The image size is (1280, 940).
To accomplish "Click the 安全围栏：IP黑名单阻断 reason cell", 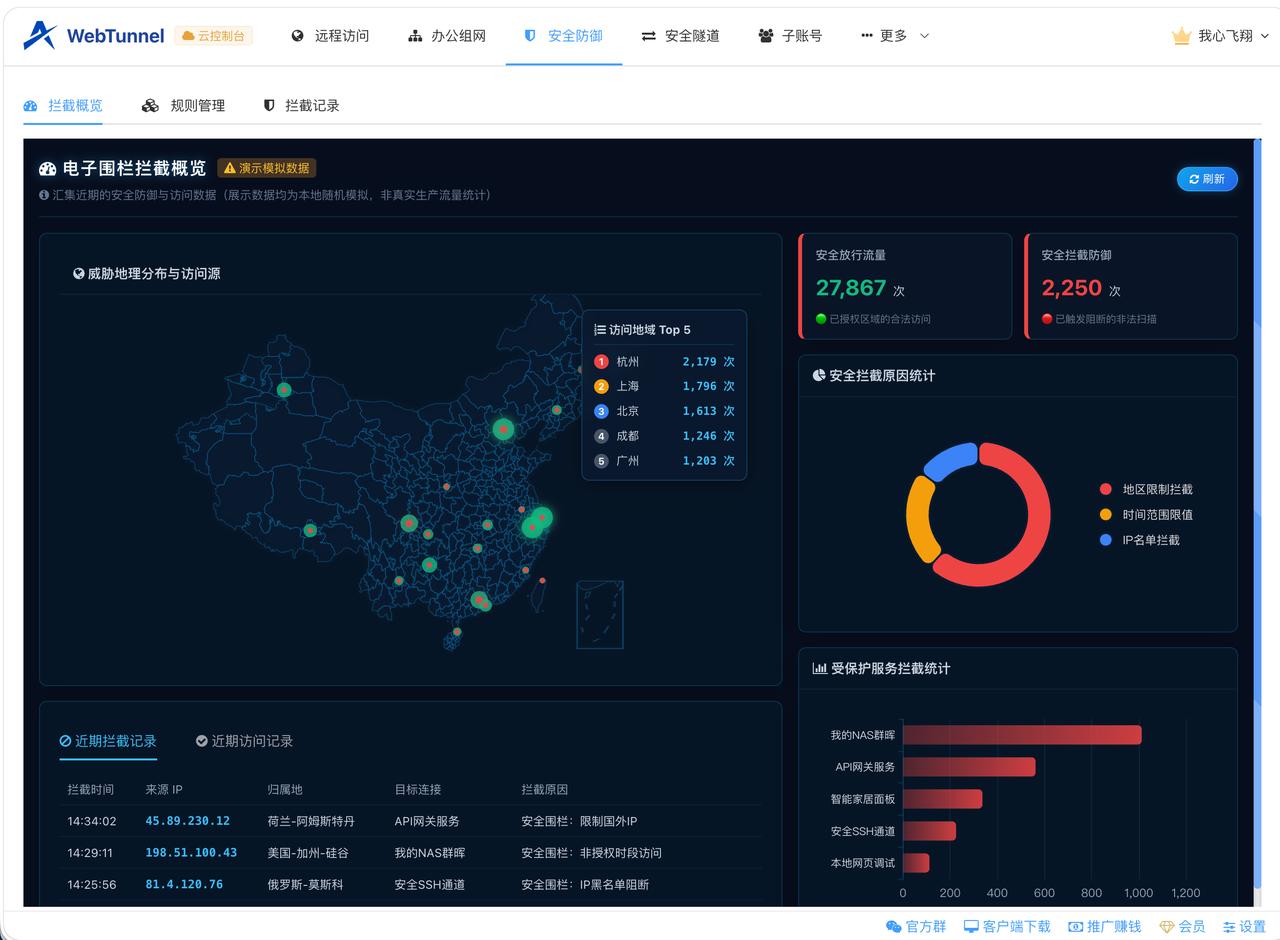I will click(x=585, y=885).
